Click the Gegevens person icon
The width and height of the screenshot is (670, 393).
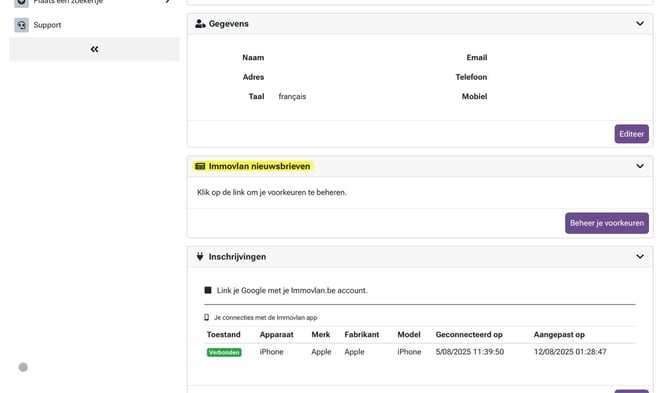click(200, 23)
